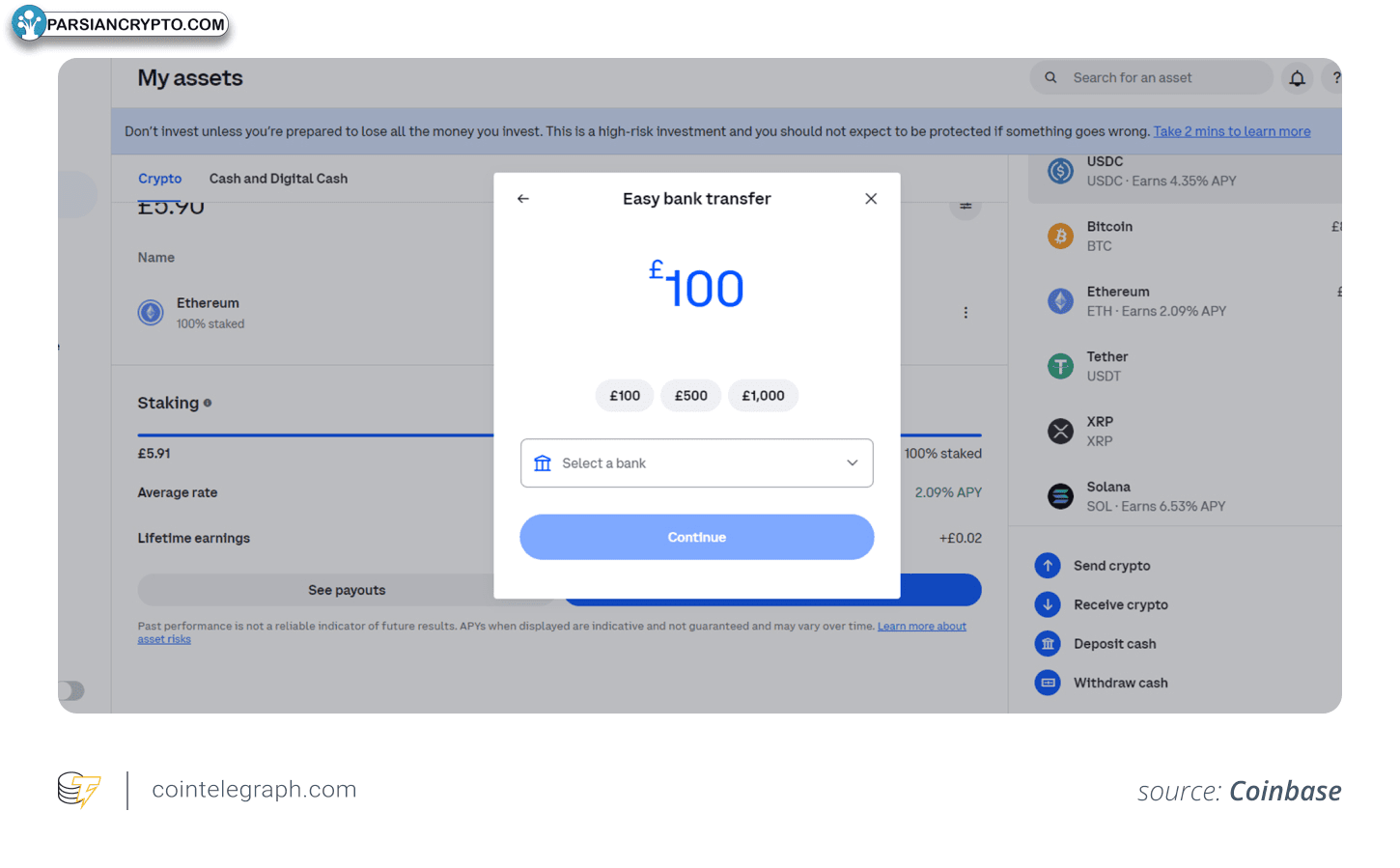Viewport: 1400px width, 868px height.
Task: Select Deposit cash label
Action: [1115, 644]
